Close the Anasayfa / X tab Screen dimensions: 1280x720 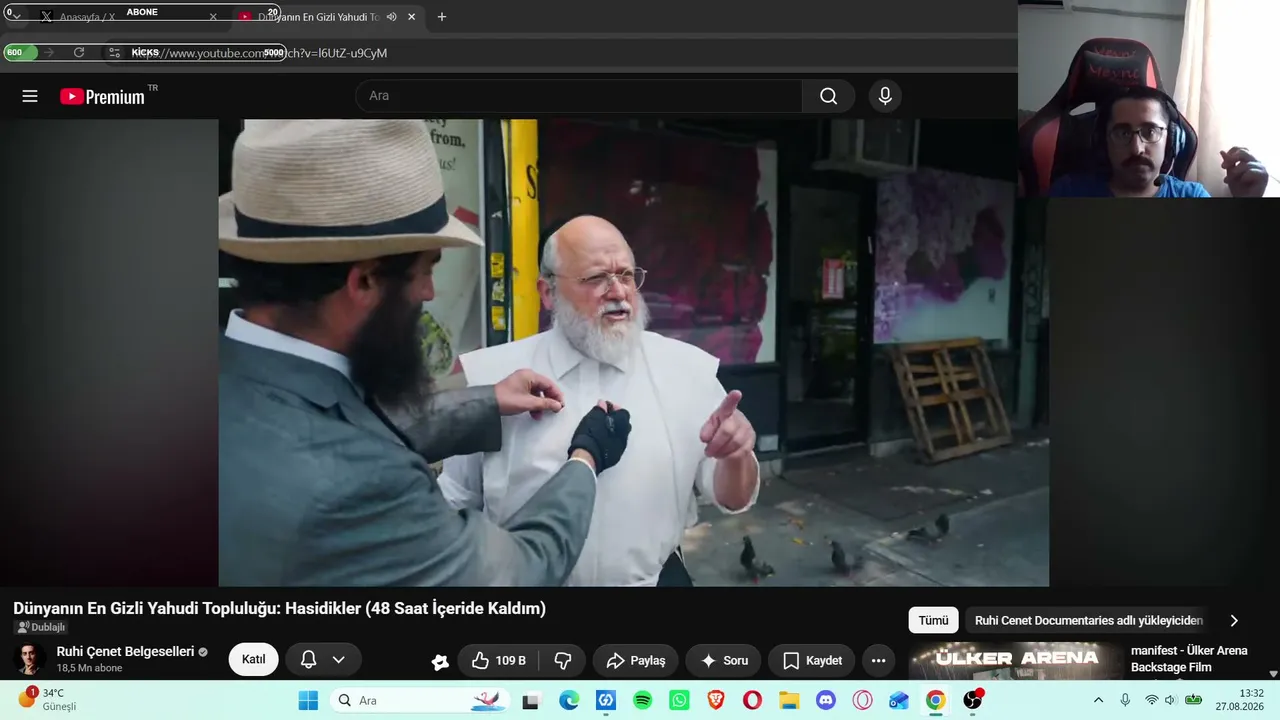coord(213,17)
